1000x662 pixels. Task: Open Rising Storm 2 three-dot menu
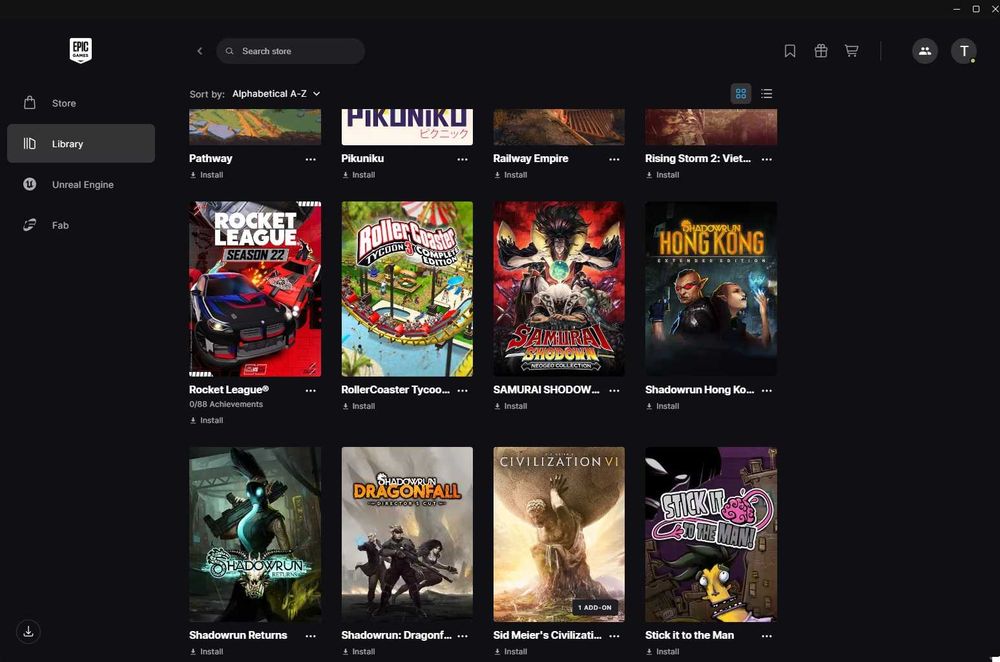point(767,159)
